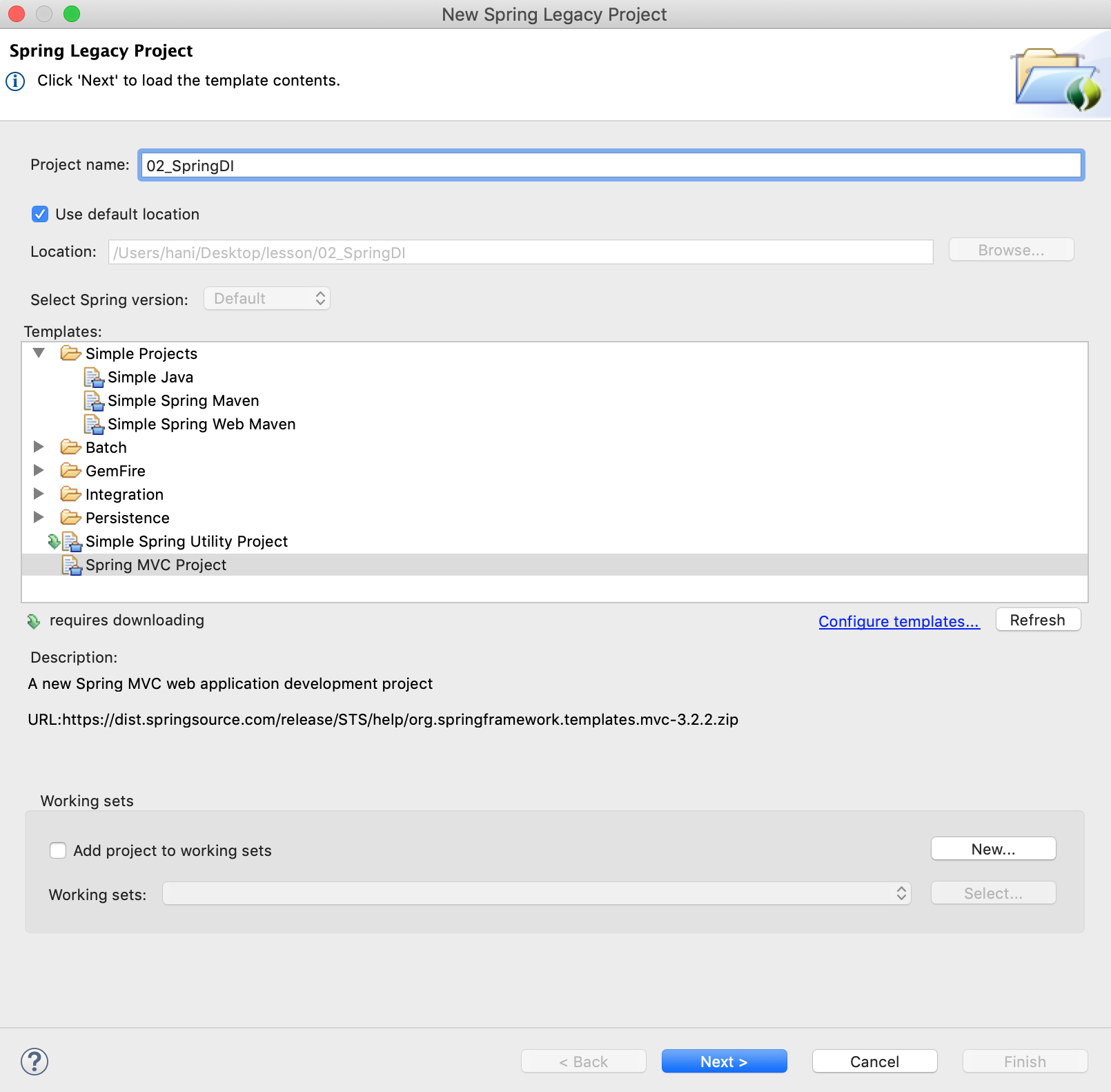This screenshot has width=1111, height=1092.
Task: Click the Simple Spring Web Maven icon
Action: coord(93,425)
